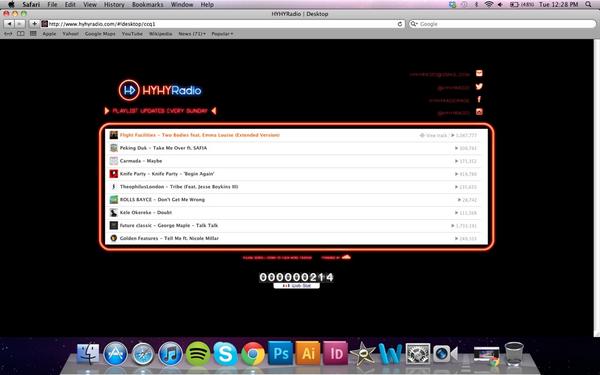600x375 pixels.
Task: Reload the page using refresh icon
Action: coord(400,24)
